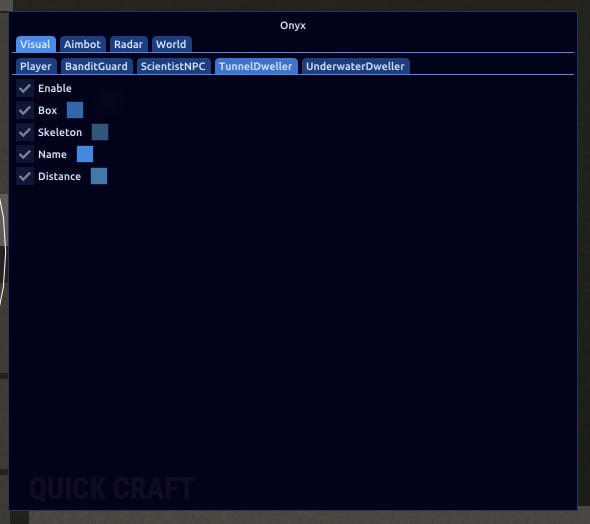This screenshot has height=524, width=590.
Task: Click the faint QUICK CRAFT text
Action: 112,489
